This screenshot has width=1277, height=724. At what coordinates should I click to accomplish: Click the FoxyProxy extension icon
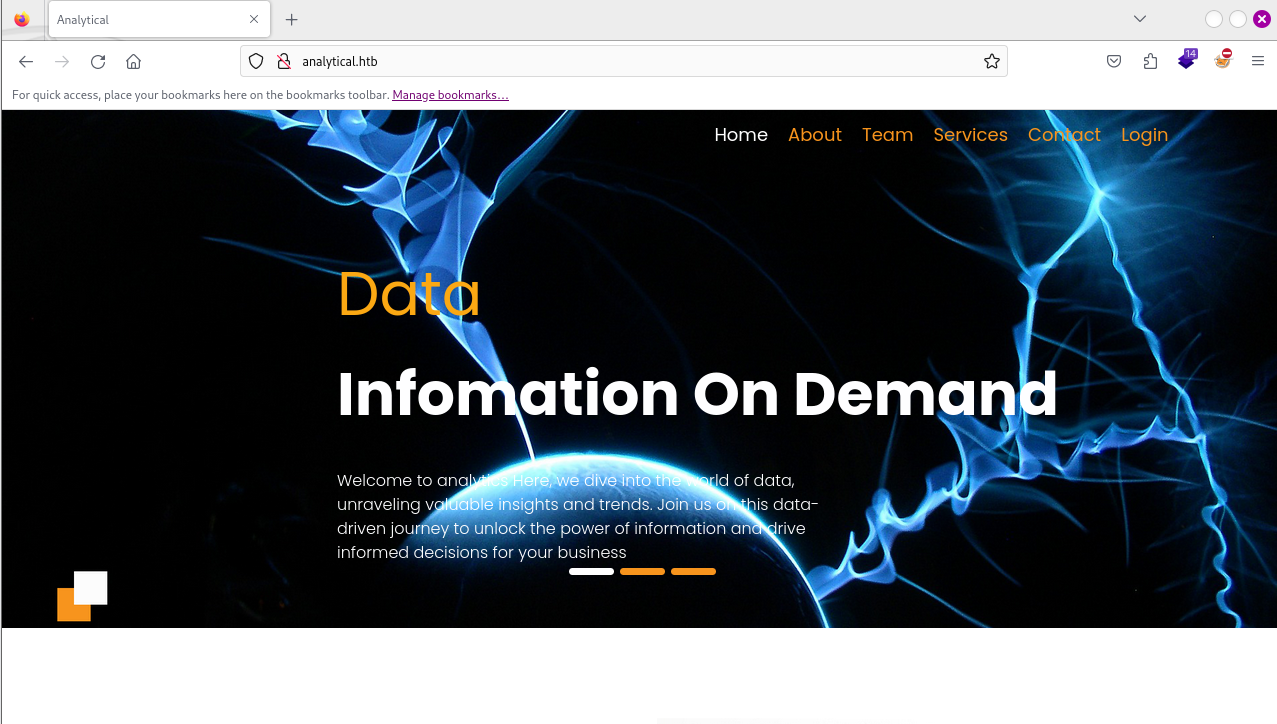click(x=1223, y=60)
